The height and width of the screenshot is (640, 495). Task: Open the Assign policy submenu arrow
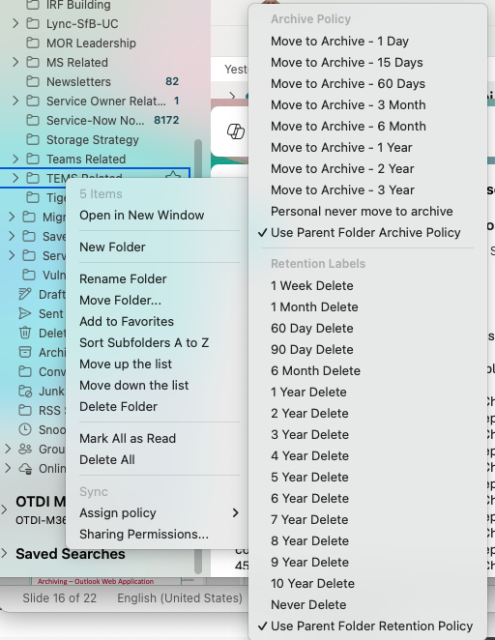click(x=235, y=513)
